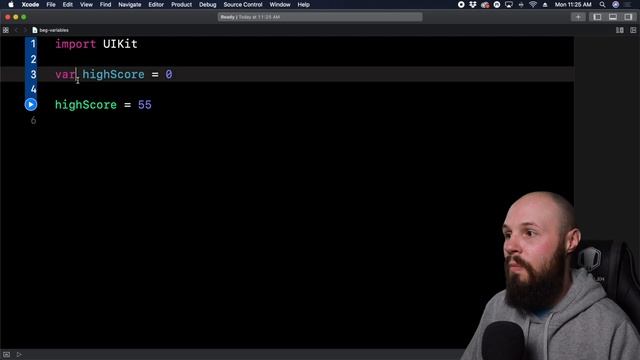Toggle the debug area panel

coord(613,17)
